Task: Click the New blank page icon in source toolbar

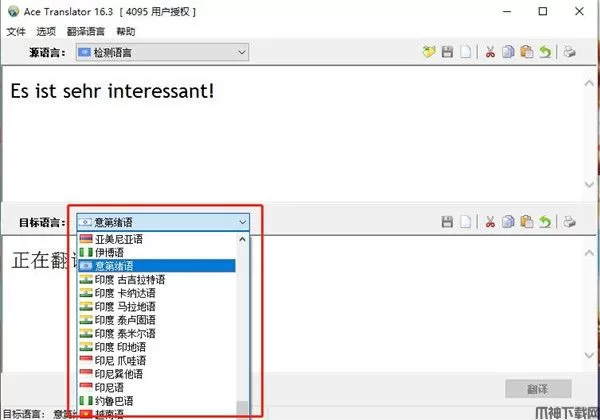Action: (x=465, y=52)
